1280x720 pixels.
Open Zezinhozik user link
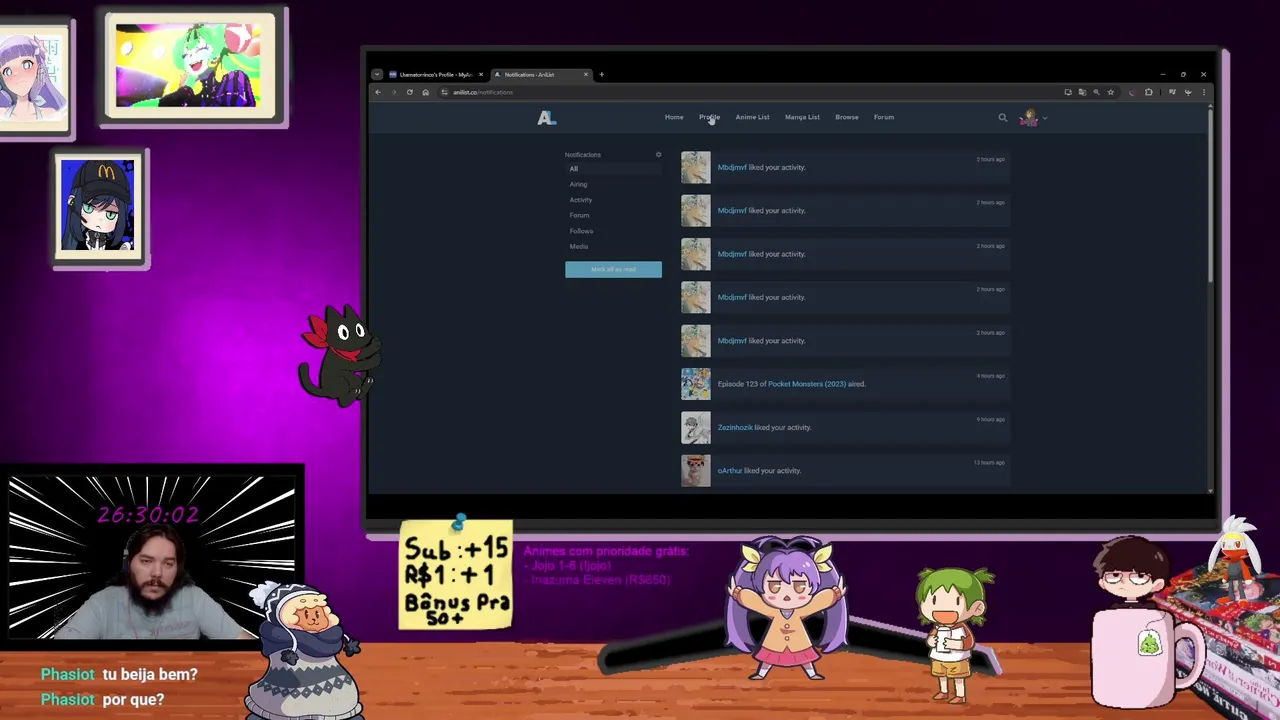pyautogui.click(x=735, y=427)
